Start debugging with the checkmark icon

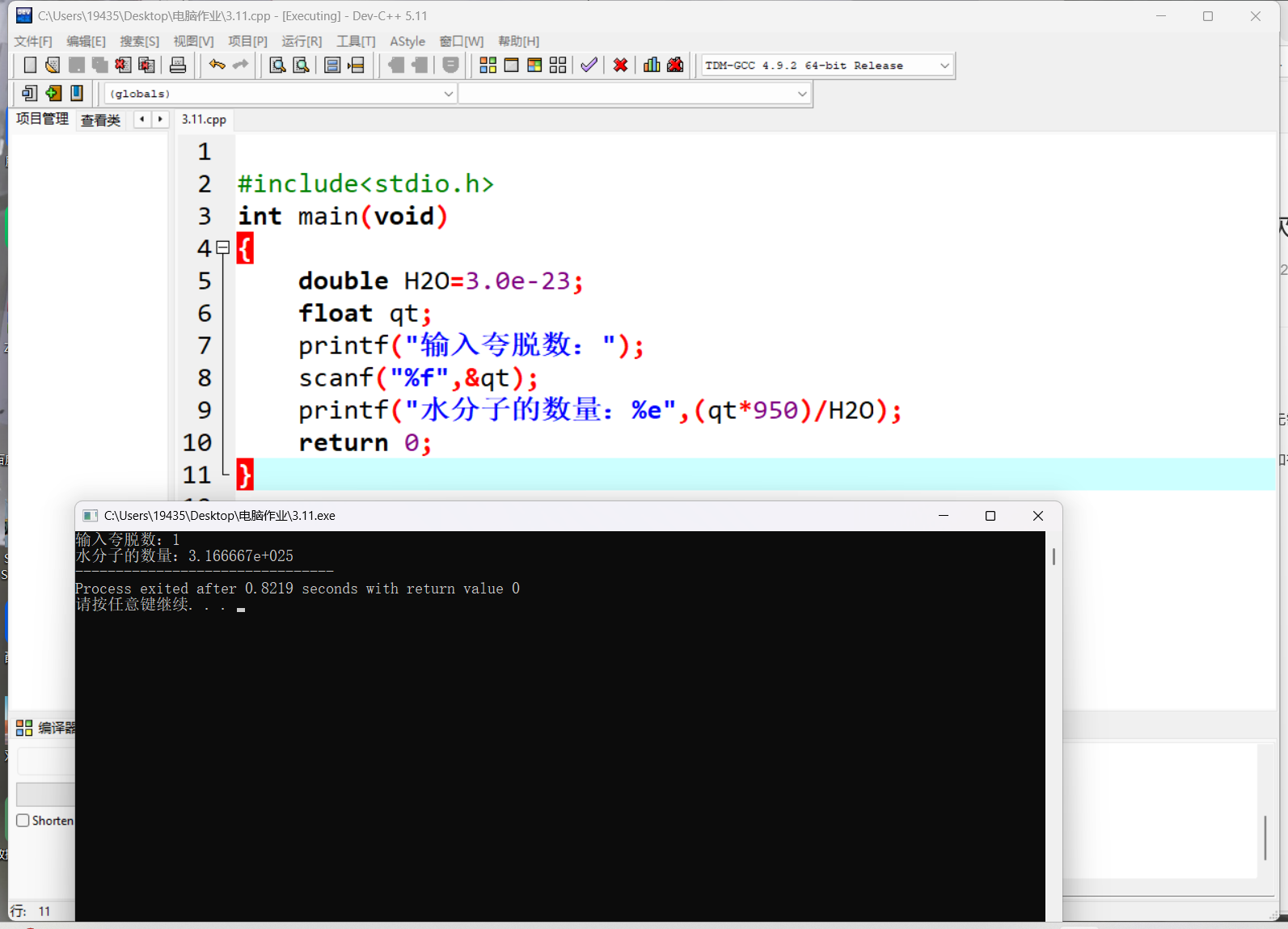coord(589,65)
